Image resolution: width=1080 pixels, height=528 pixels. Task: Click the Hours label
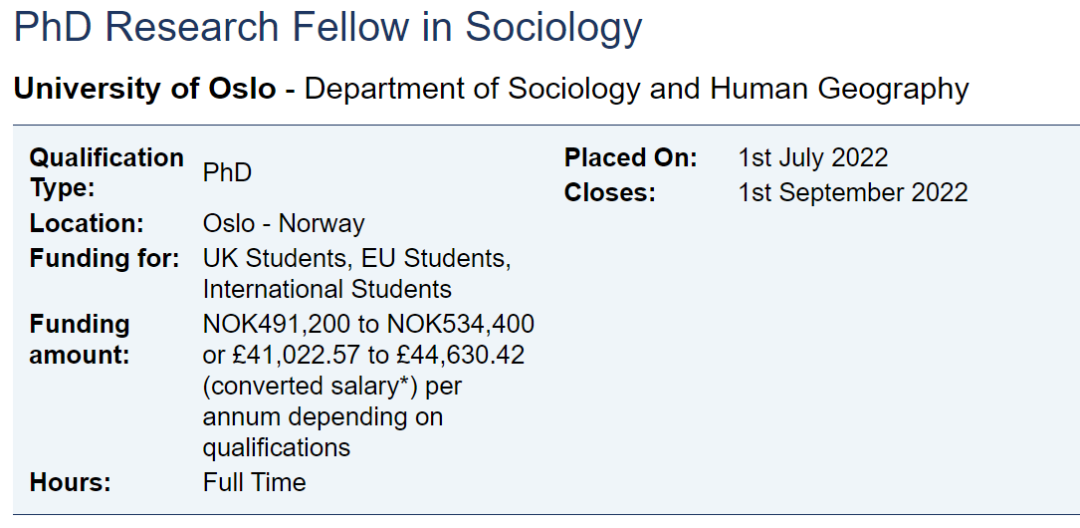pos(70,482)
